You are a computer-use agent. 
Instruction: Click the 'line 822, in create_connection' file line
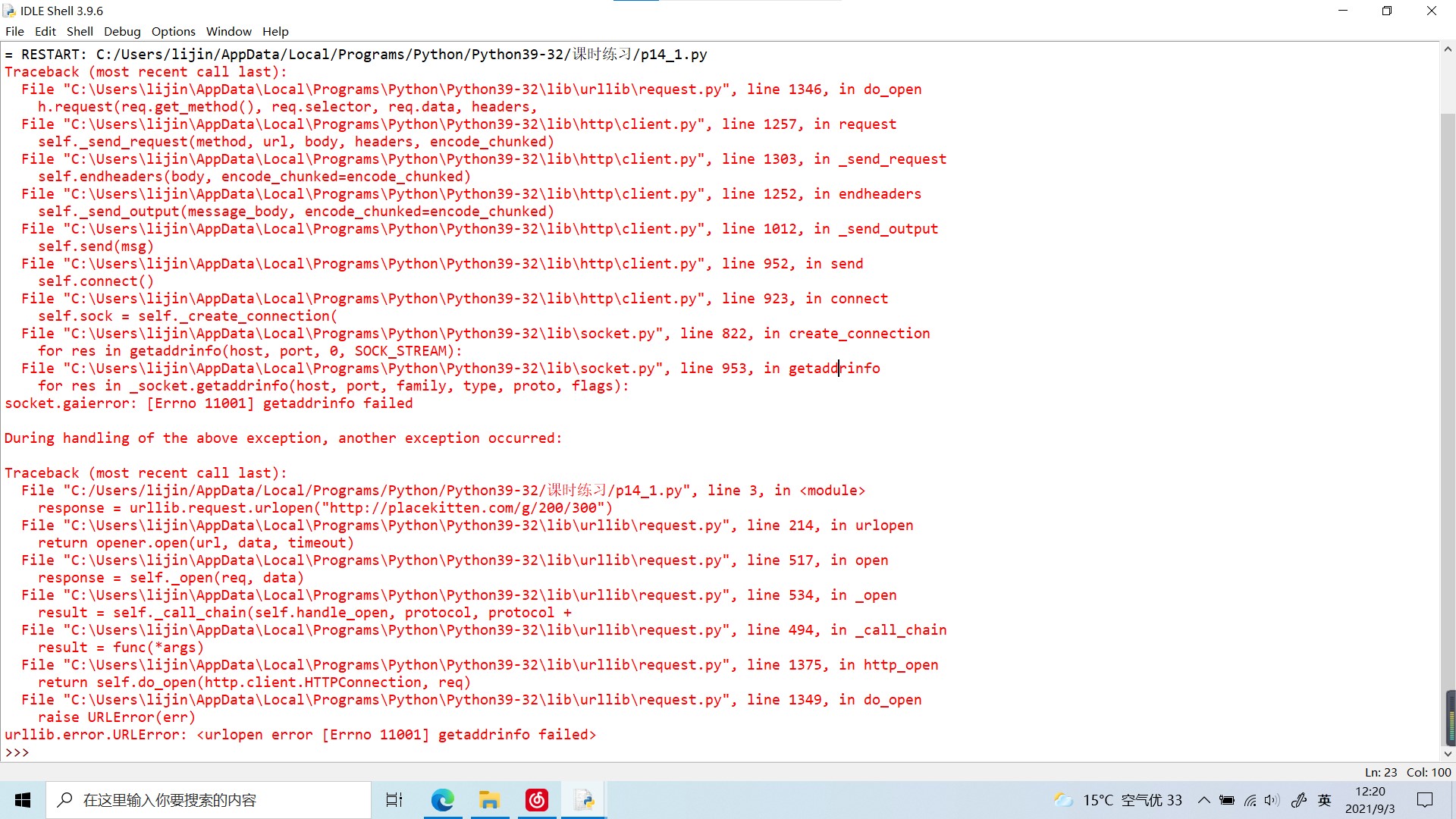point(475,334)
